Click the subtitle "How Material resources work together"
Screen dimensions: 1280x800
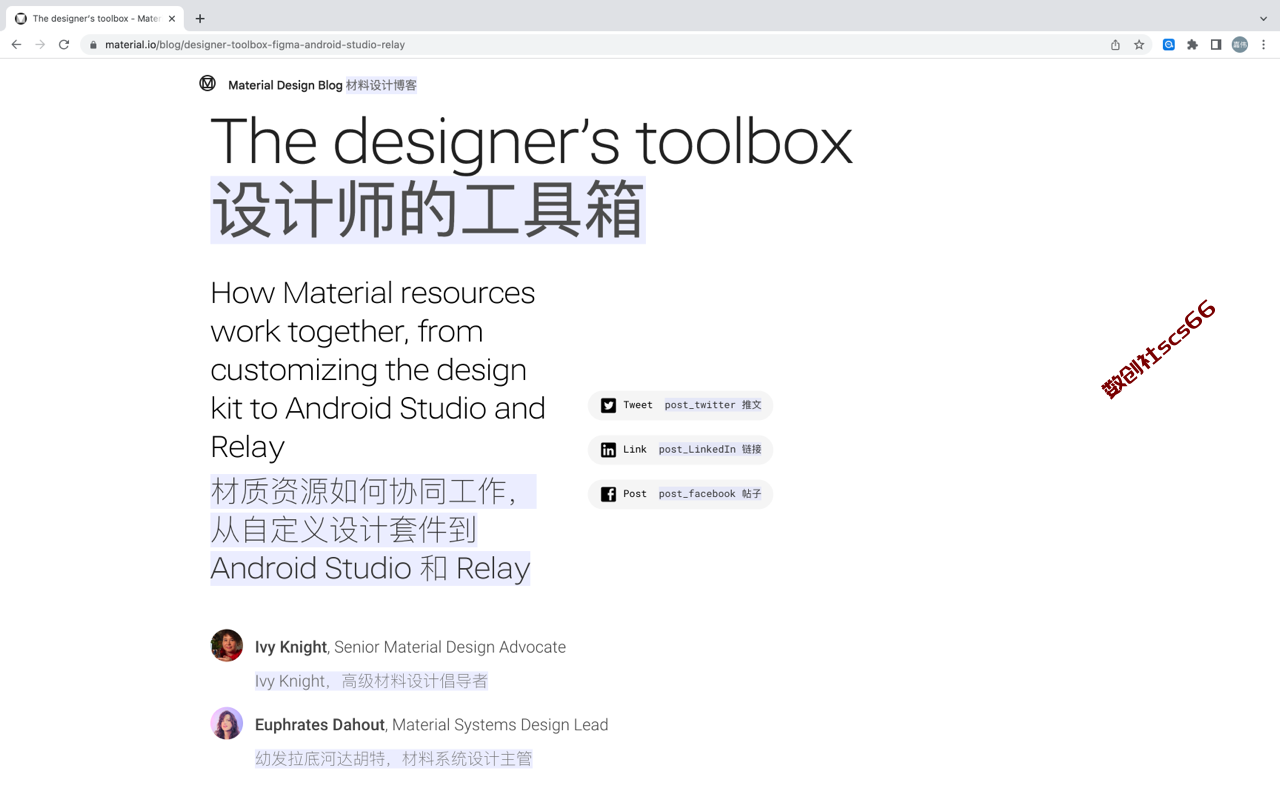point(378,369)
